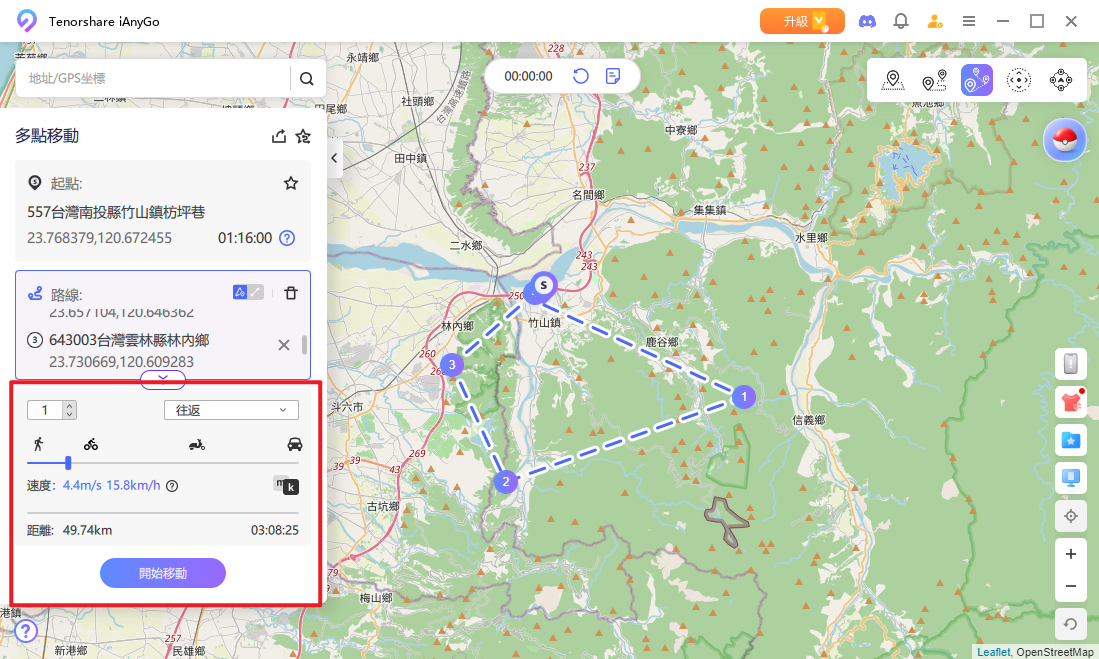The height and width of the screenshot is (659, 1099).
Task: Click the movement speed slider handle
Action: tap(68, 463)
